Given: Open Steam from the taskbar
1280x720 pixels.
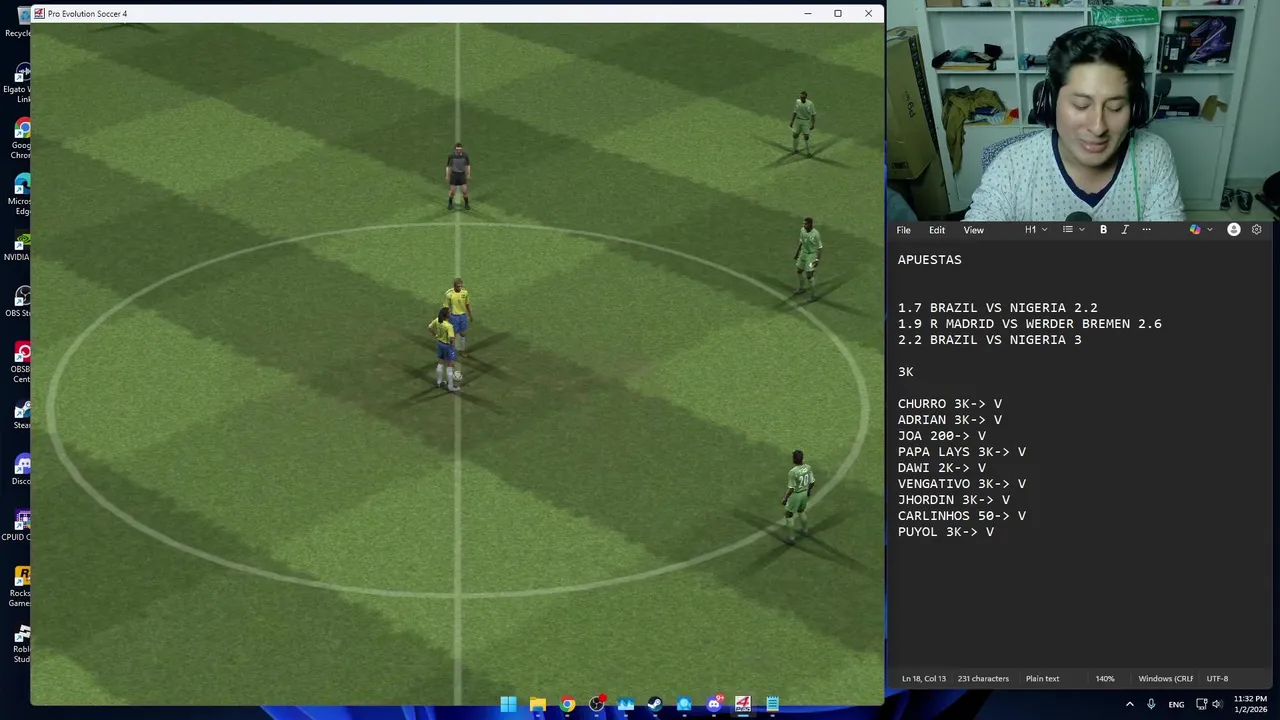Looking at the screenshot, I should [x=655, y=704].
